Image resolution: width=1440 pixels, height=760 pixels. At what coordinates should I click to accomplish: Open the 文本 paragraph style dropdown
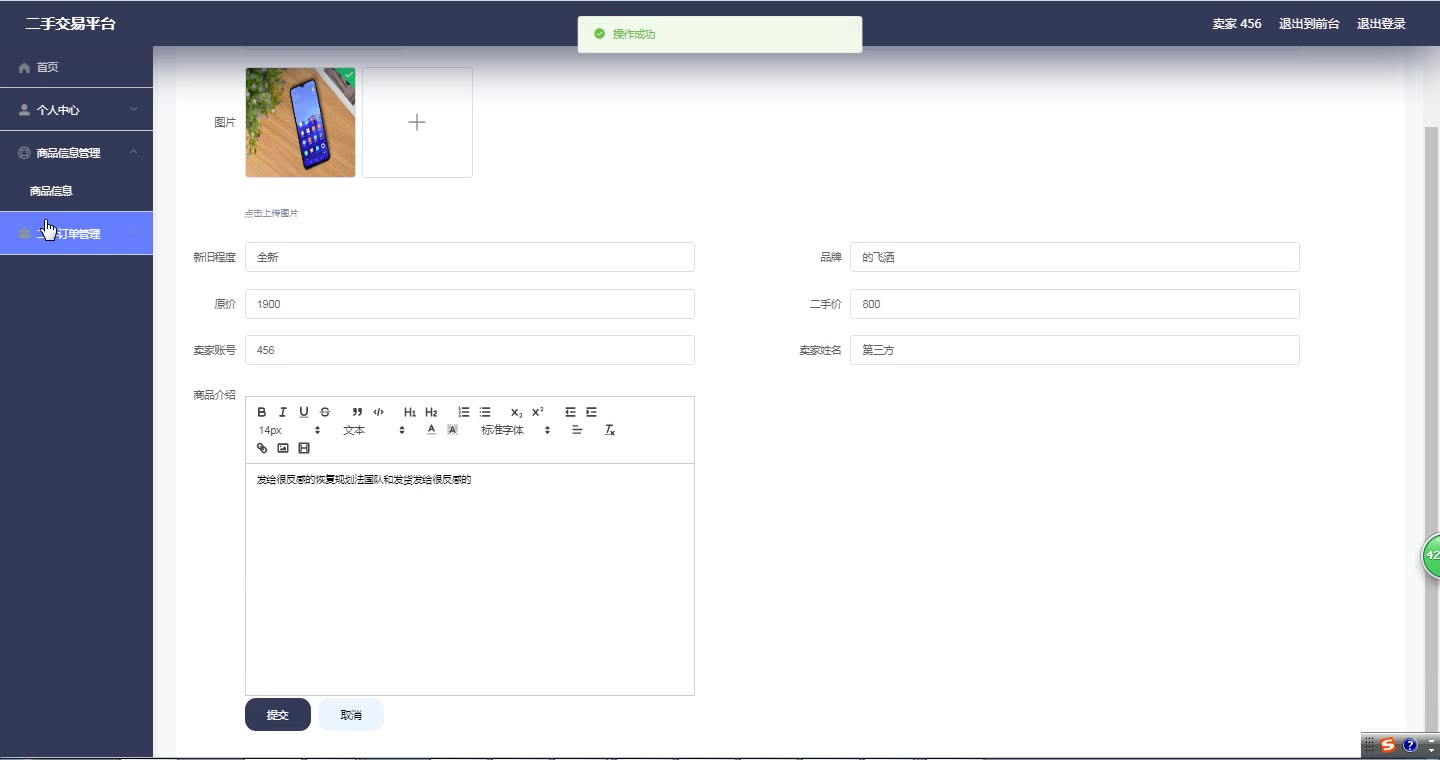pos(374,430)
